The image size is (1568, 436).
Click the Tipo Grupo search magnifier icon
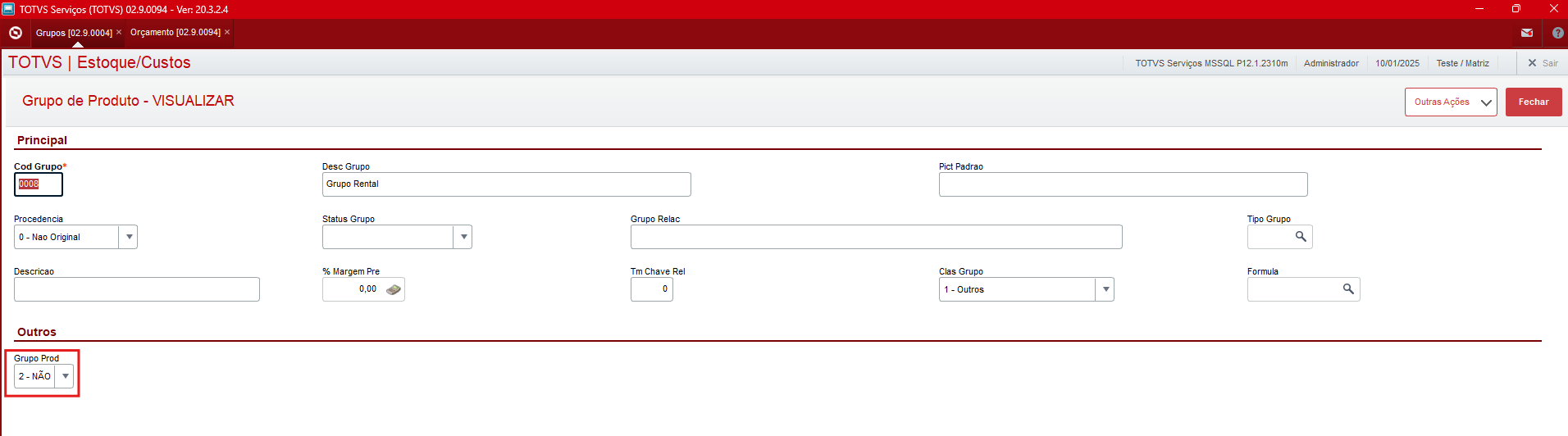pos(1301,236)
